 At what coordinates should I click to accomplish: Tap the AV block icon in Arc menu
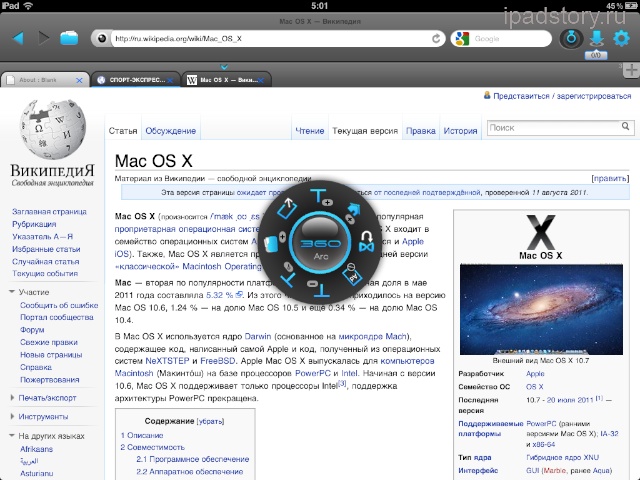pos(351,274)
